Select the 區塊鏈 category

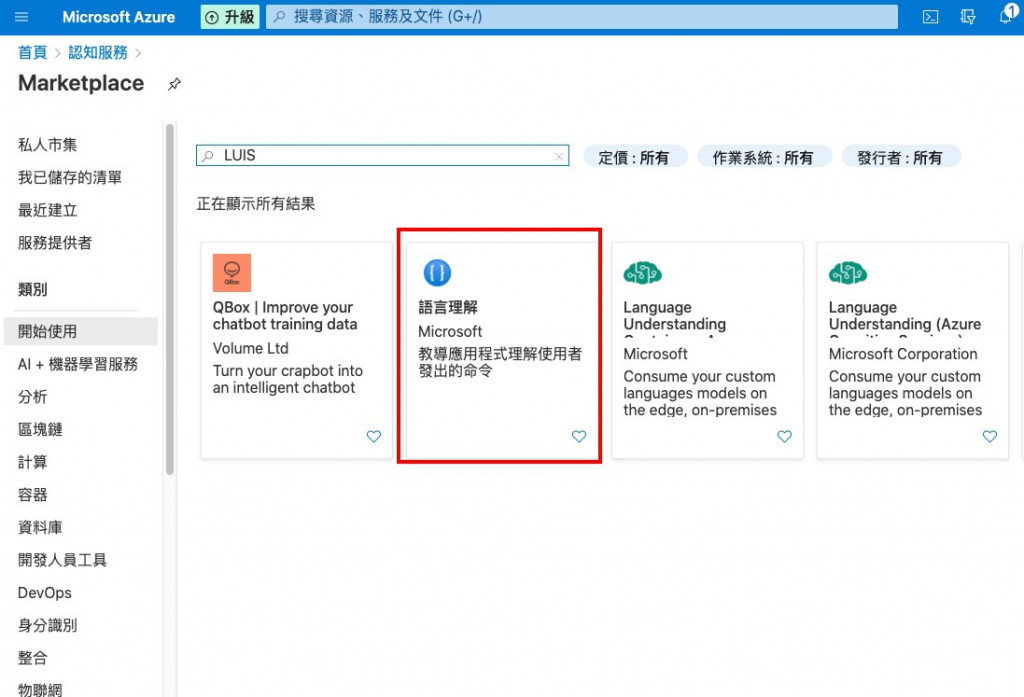(40, 429)
